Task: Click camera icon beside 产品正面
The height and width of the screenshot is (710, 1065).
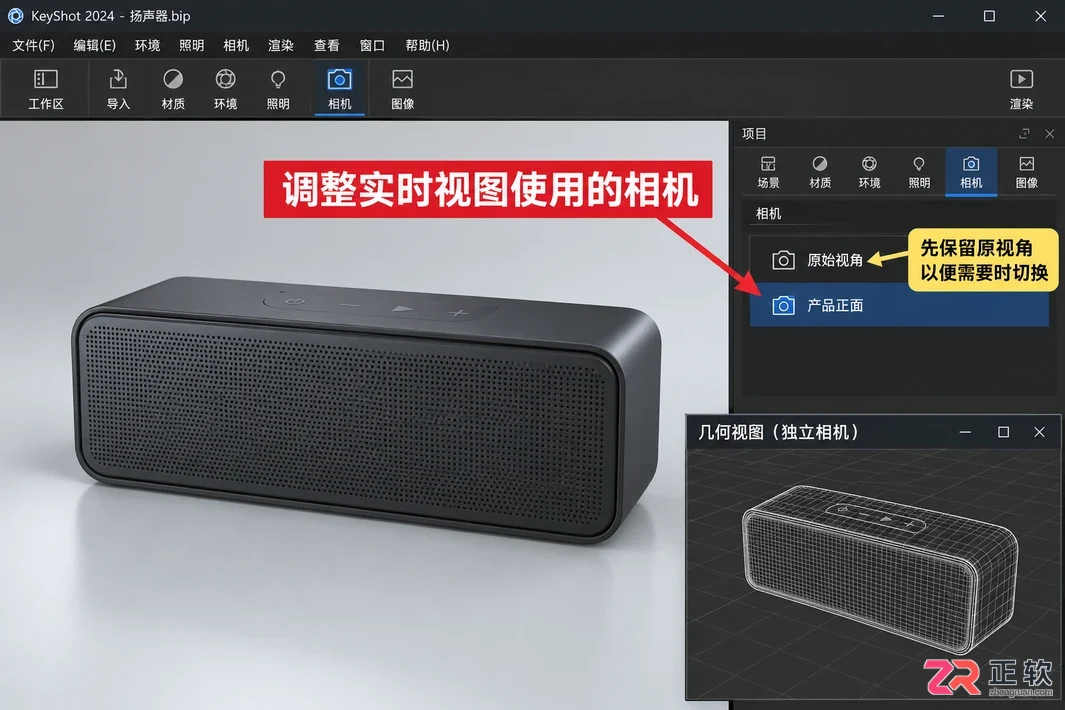Action: click(783, 306)
